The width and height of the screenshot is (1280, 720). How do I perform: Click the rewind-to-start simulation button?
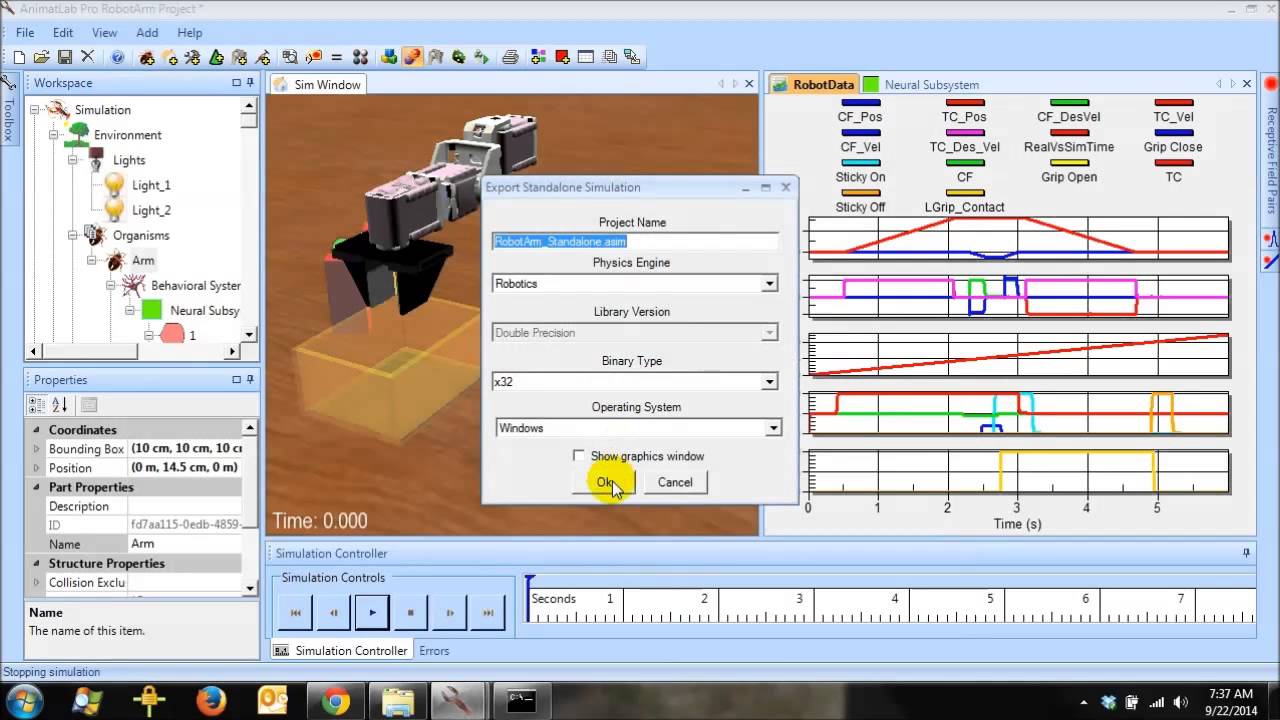tap(295, 612)
